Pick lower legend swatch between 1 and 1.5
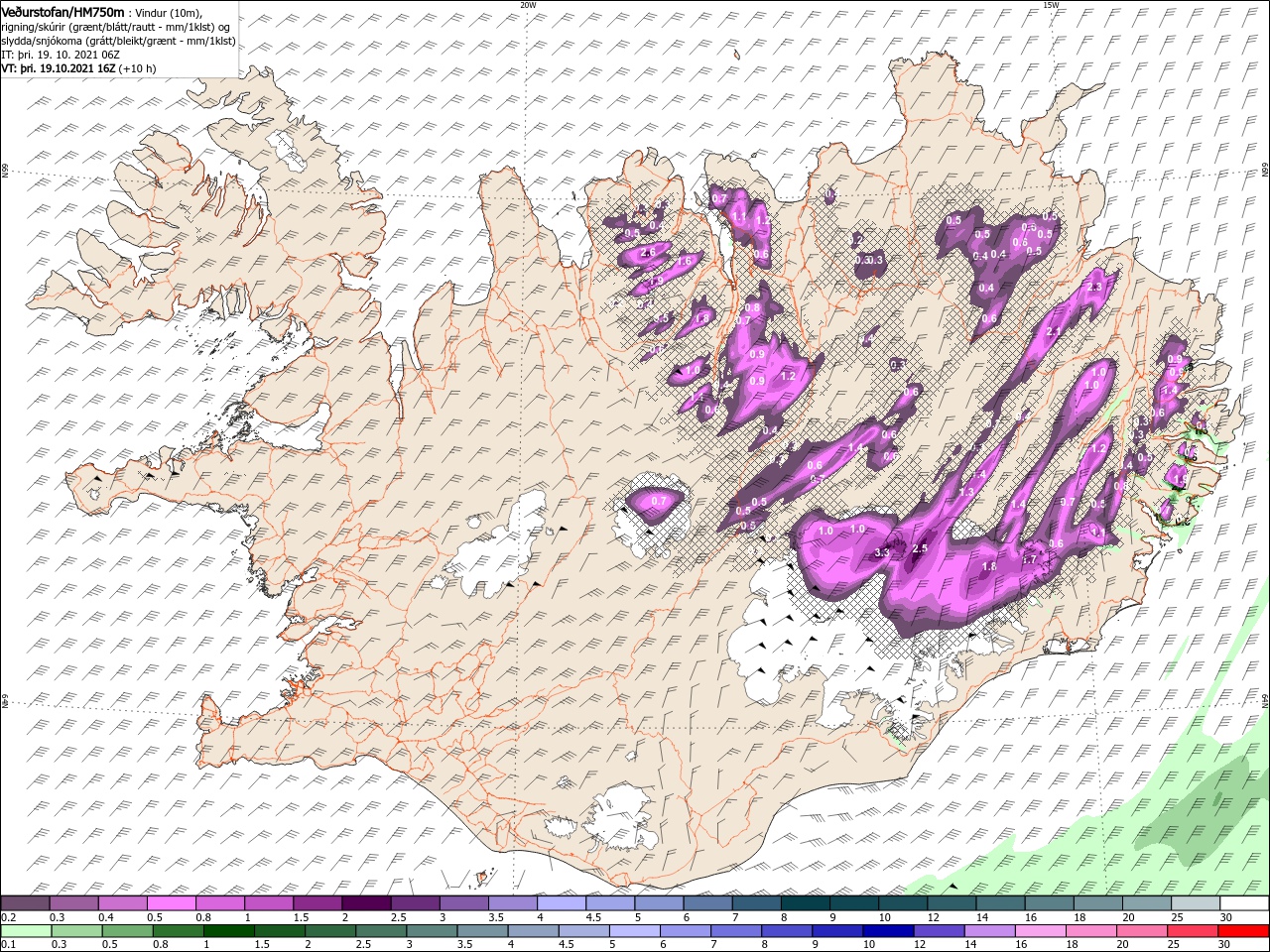The width and height of the screenshot is (1270, 952). point(227,931)
